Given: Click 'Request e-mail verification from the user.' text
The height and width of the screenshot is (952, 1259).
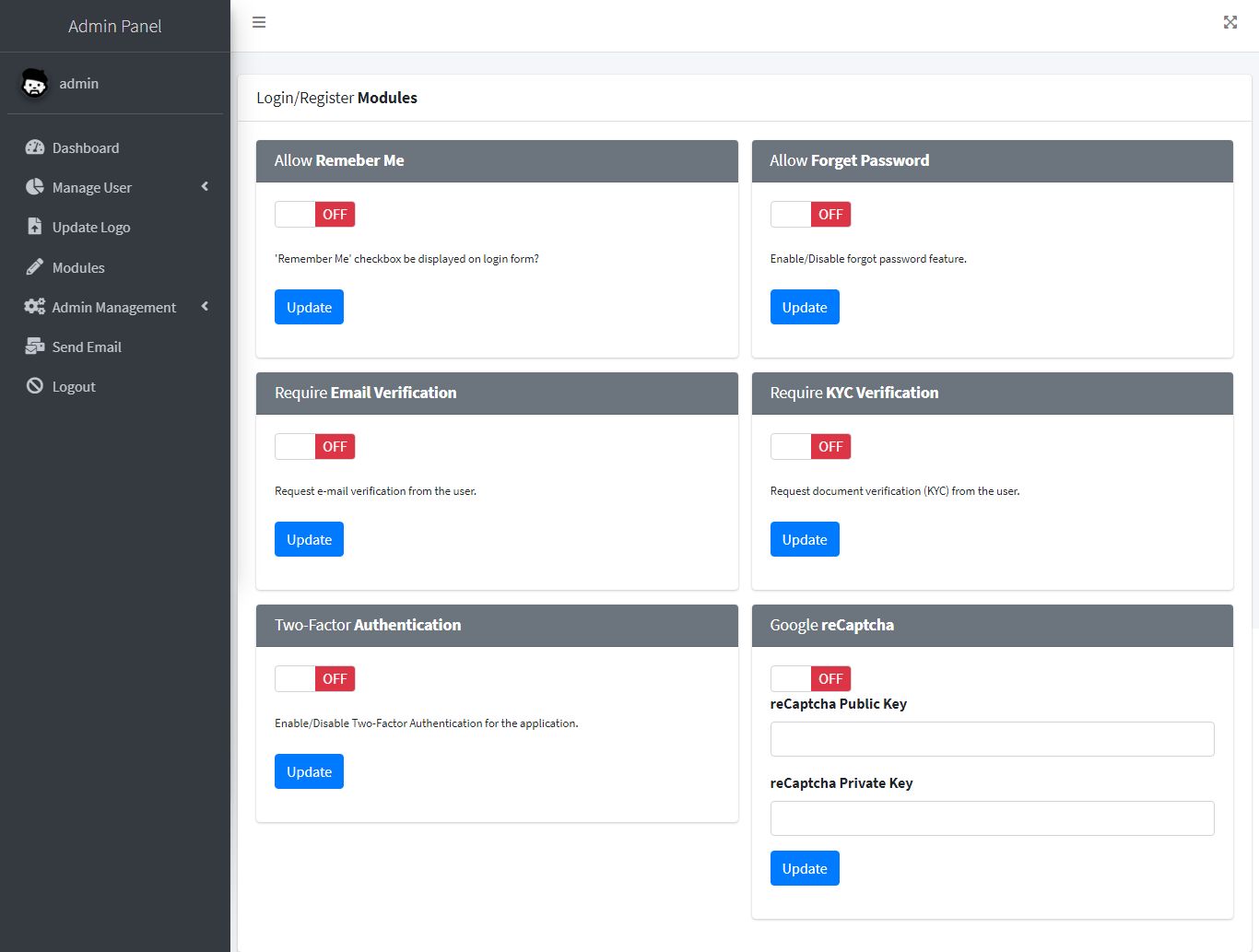Looking at the screenshot, I should point(375,491).
